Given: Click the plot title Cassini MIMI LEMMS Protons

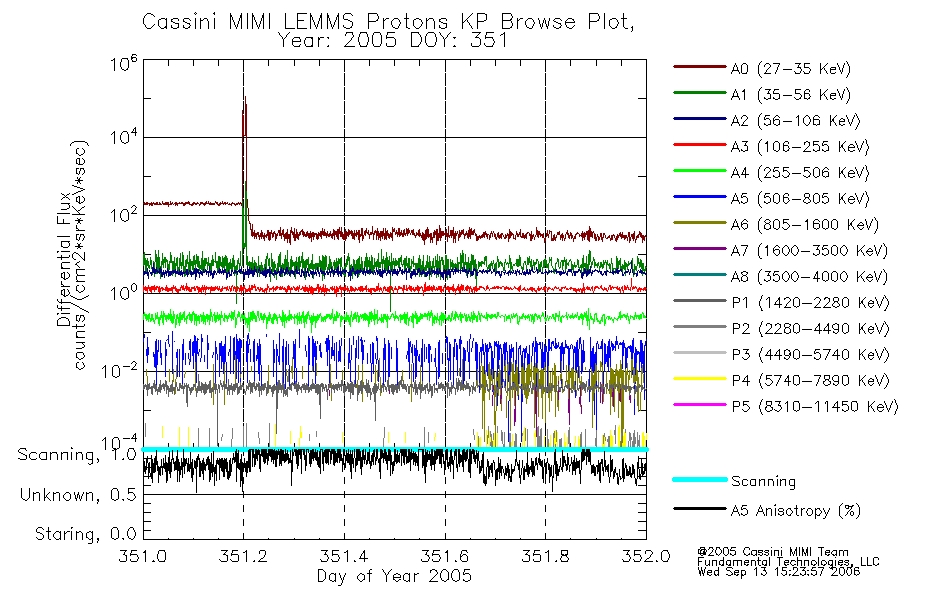Looking at the screenshot, I should (388, 22).
